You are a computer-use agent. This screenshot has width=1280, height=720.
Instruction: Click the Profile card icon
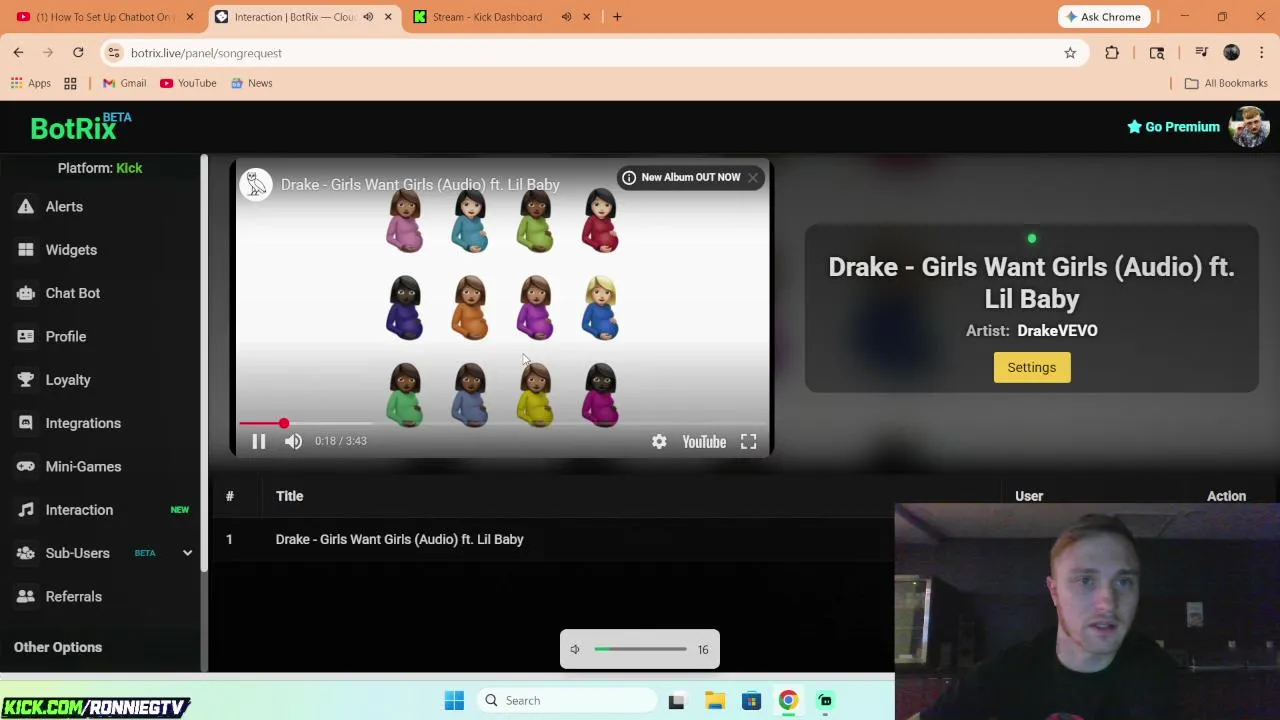point(25,336)
